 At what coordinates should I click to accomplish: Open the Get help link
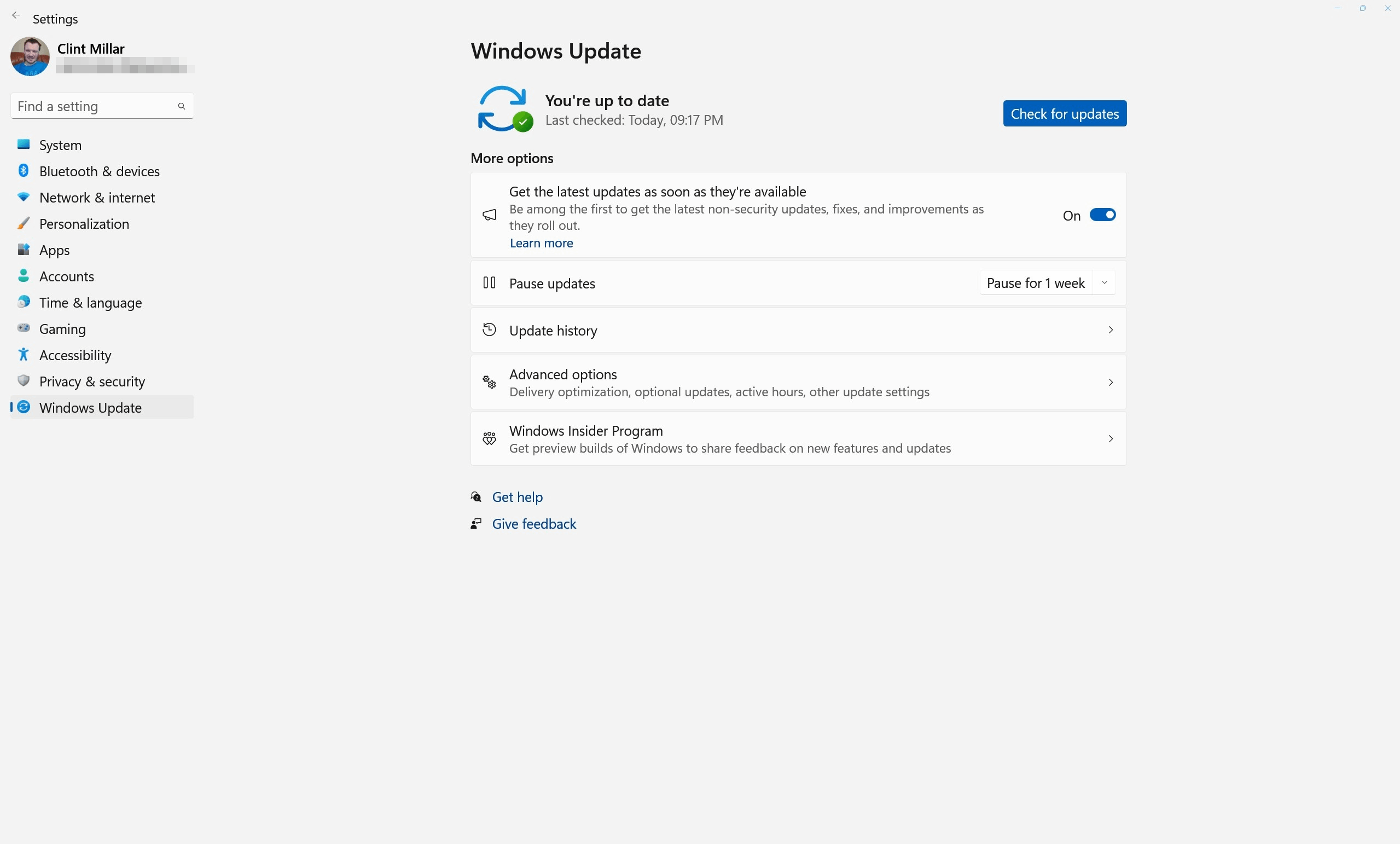click(517, 497)
